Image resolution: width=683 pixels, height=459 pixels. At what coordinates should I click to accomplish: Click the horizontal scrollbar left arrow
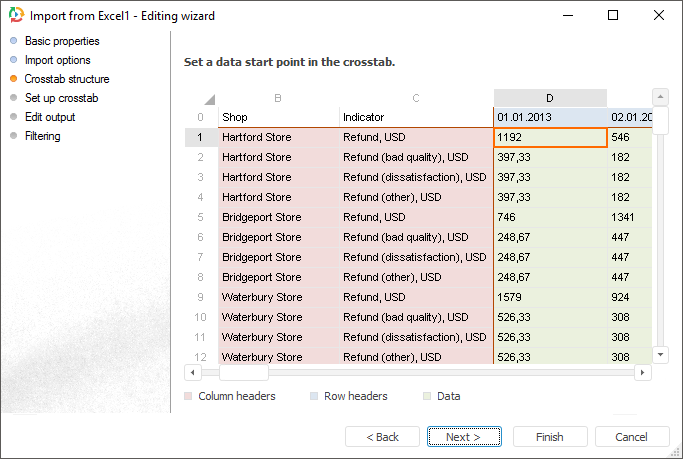[193, 373]
